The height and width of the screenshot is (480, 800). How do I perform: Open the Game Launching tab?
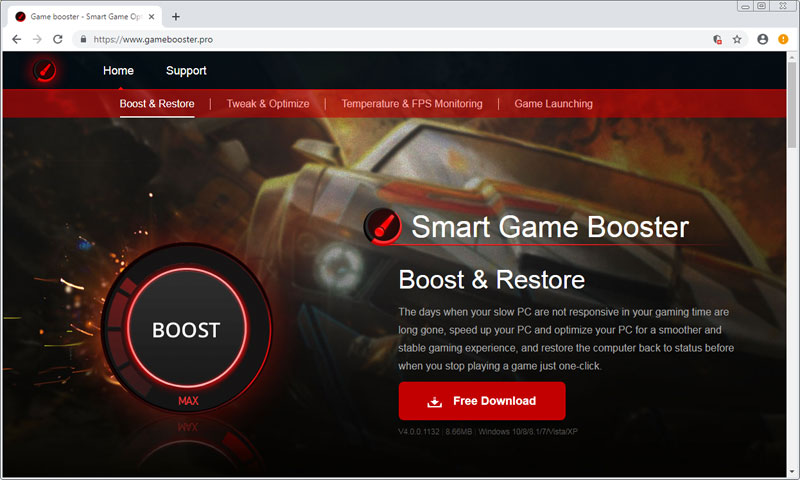pyautogui.click(x=554, y=104)
